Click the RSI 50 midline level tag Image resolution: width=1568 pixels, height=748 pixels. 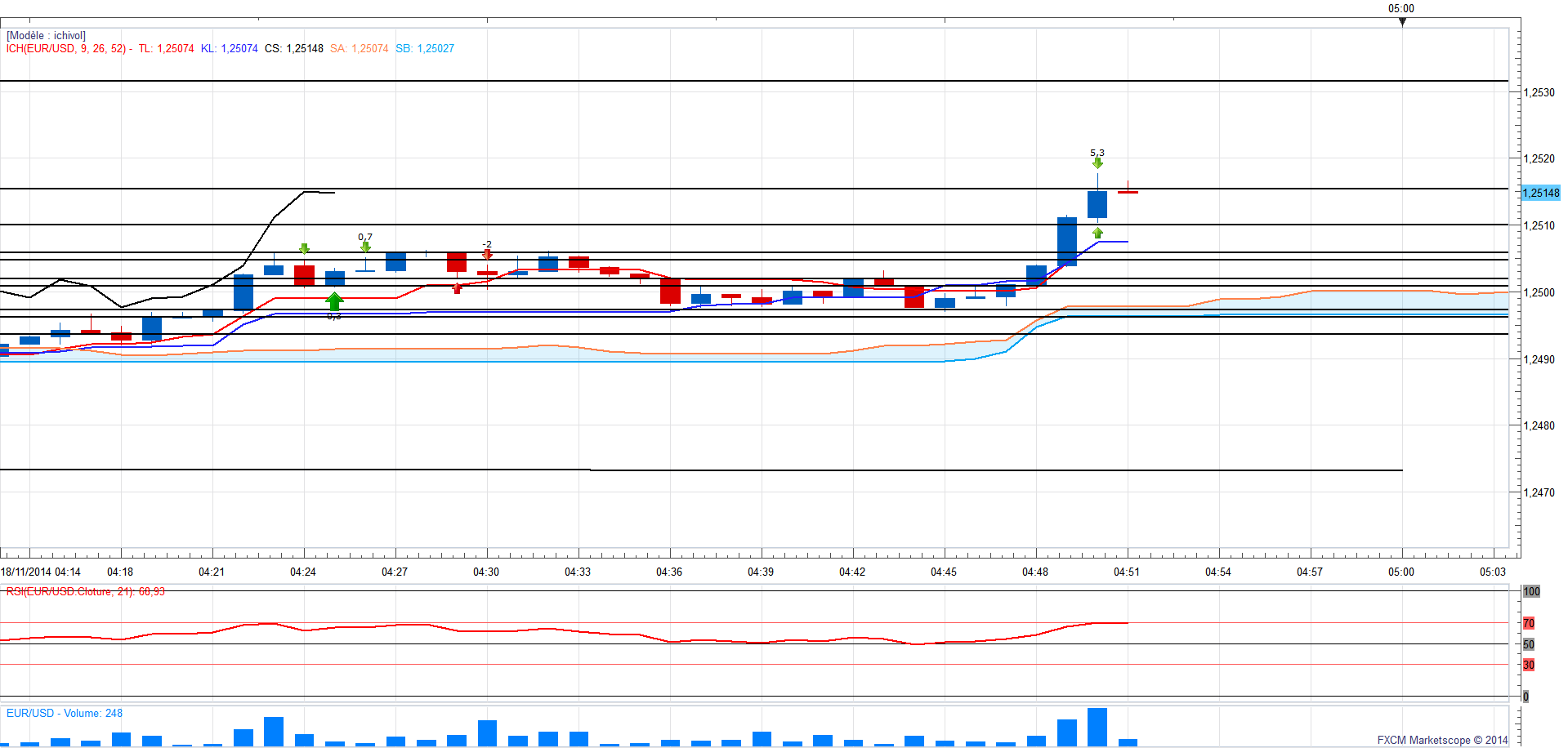tap(1528, 644)
